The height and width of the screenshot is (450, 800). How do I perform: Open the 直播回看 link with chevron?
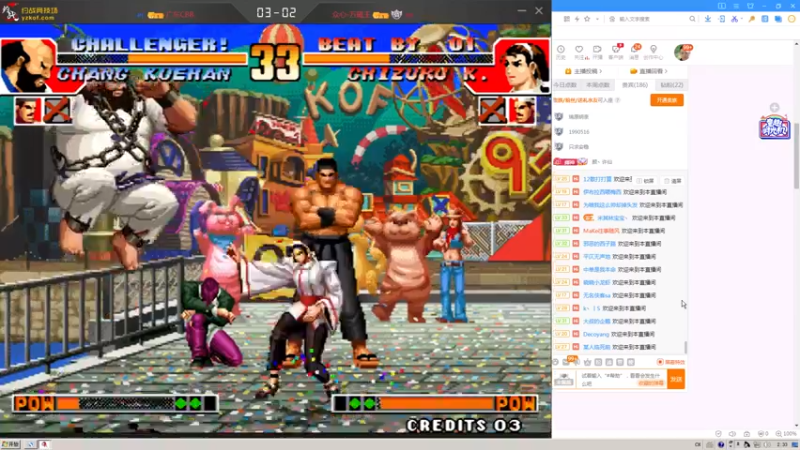[648, 71]
